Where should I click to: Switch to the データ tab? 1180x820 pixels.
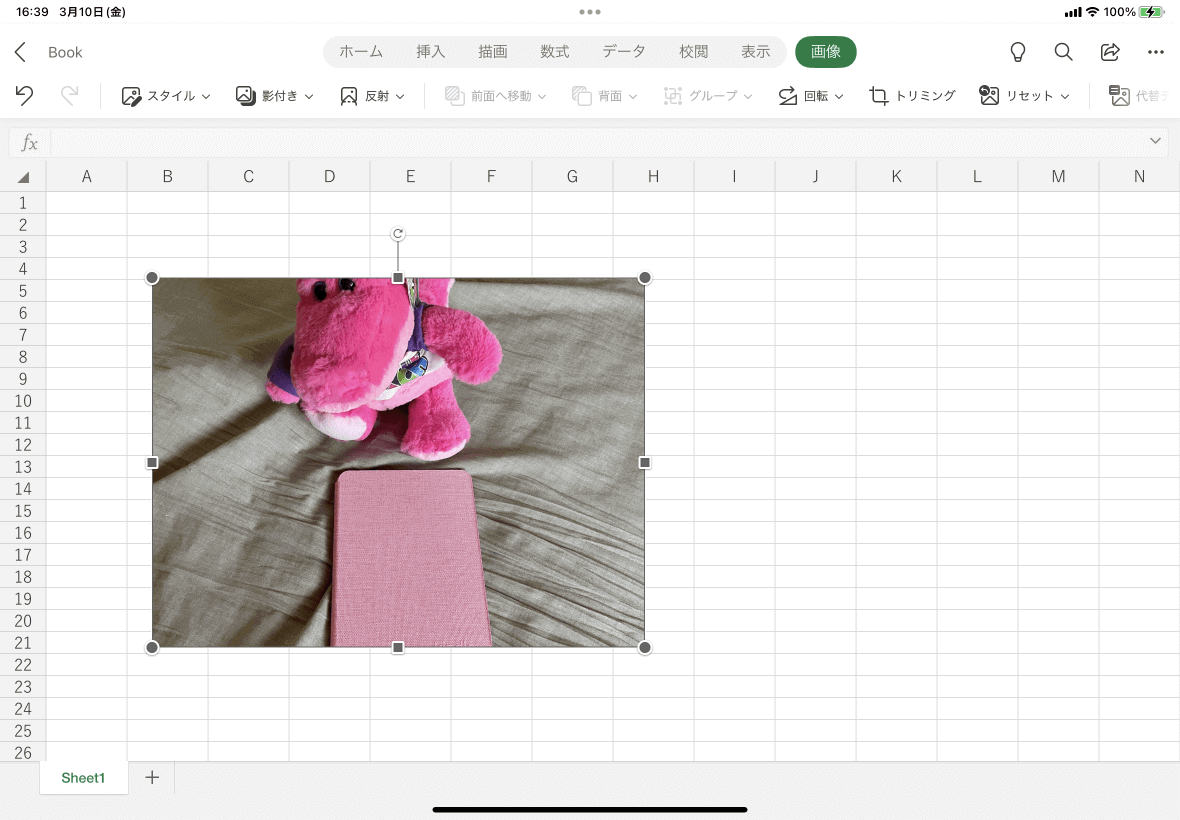pos(624,52)
